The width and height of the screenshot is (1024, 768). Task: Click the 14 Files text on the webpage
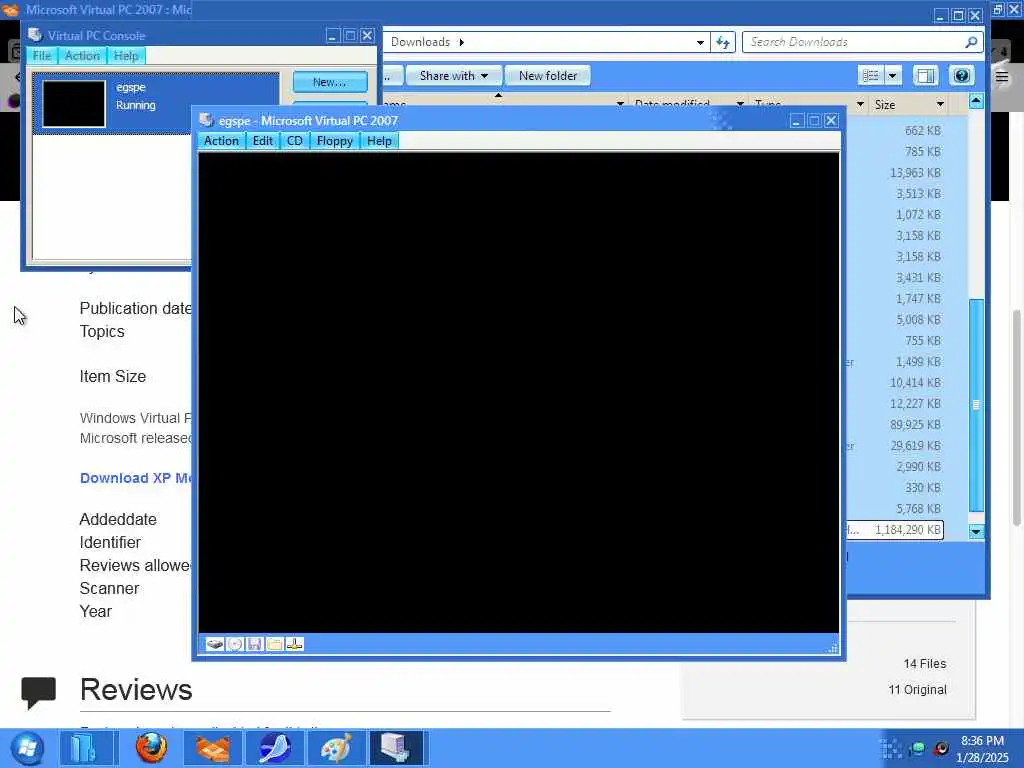pos(925,664)
